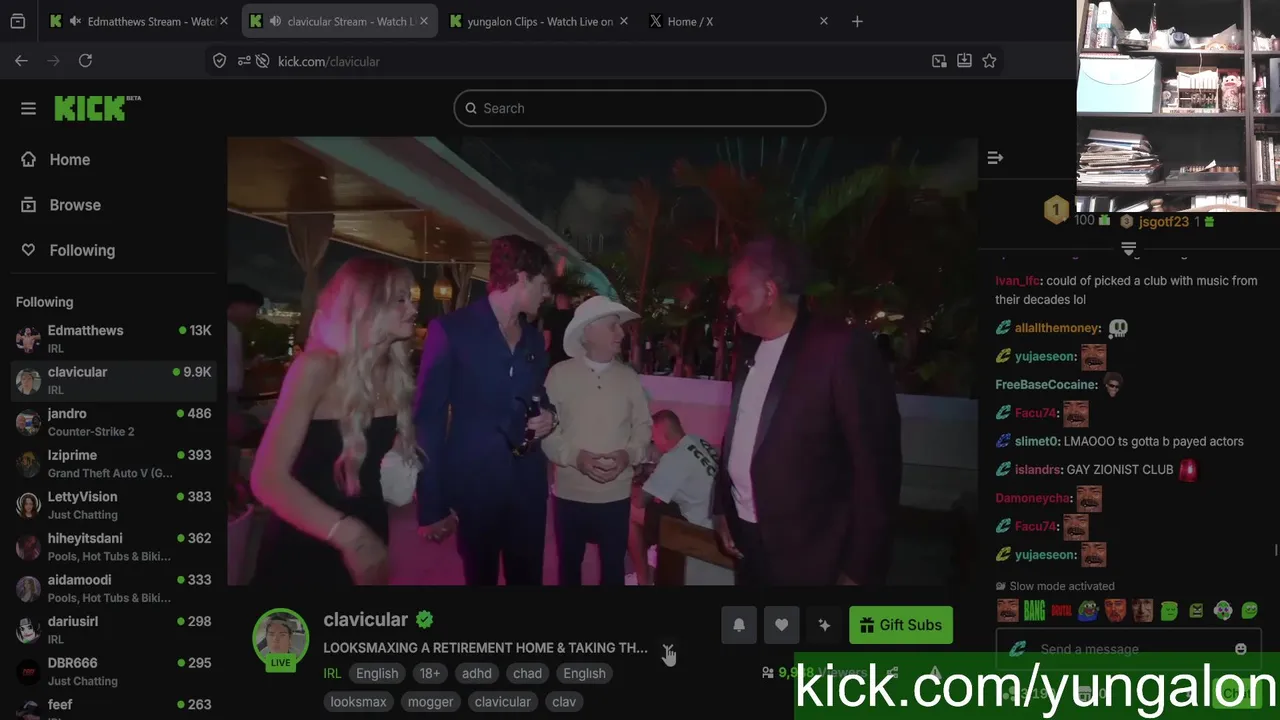Bookmark page with star icon
Screen dimensions: 1280x720
coord(989,61)
